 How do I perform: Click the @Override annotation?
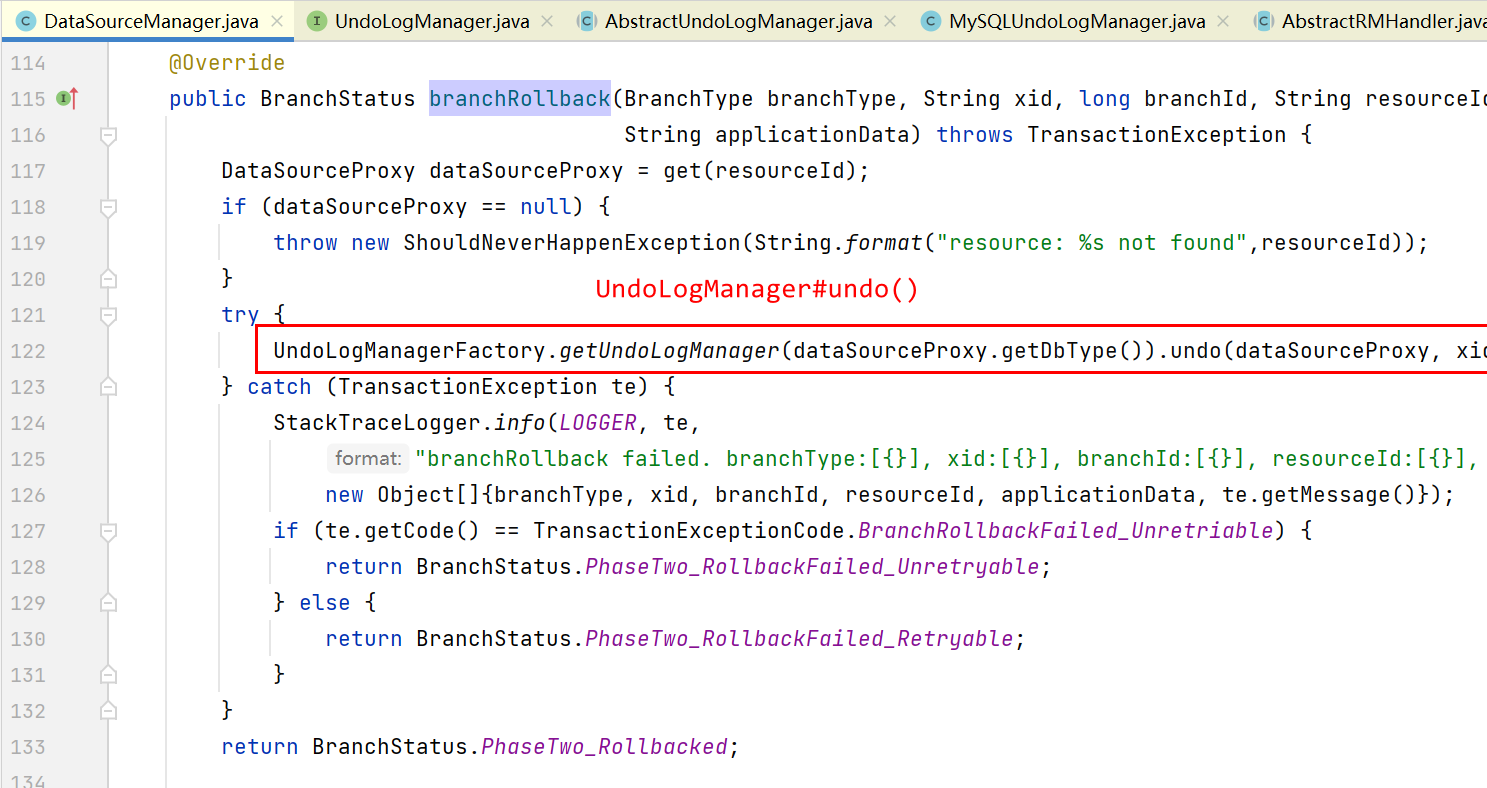coord(227,63)
